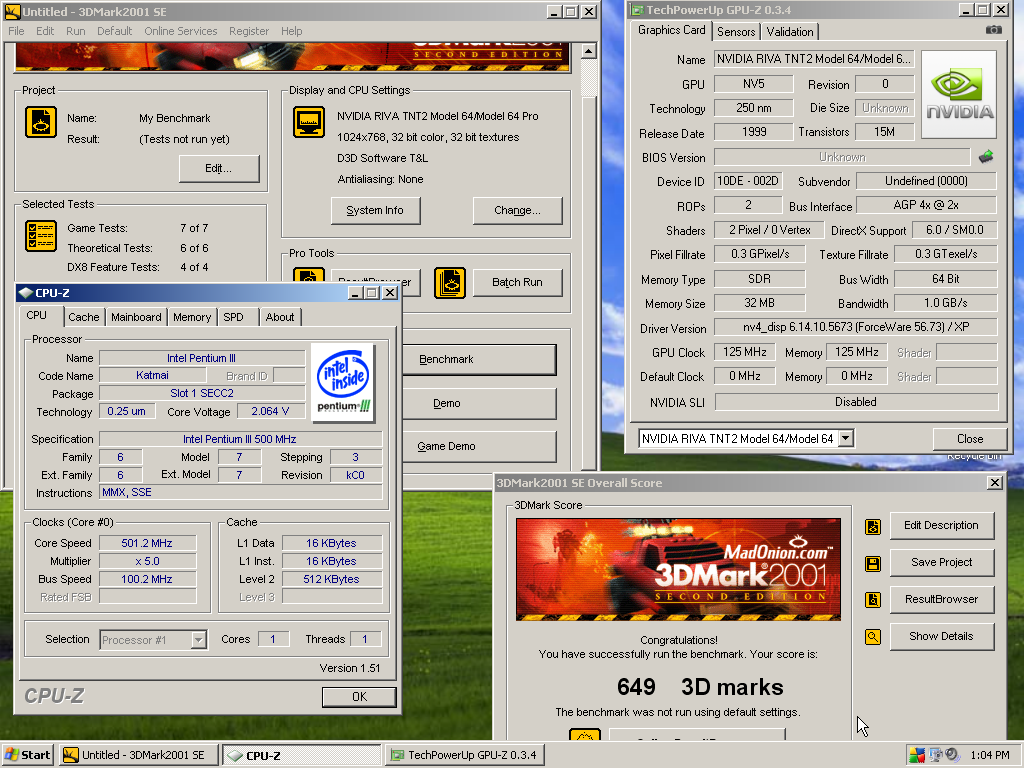
Task: Click the ResultBrowser button in score window
Action: (x=941, y=599)
